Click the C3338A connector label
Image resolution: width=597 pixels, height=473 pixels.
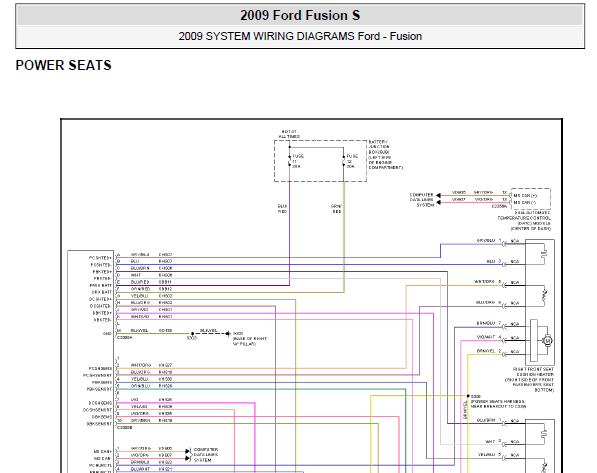125,337
